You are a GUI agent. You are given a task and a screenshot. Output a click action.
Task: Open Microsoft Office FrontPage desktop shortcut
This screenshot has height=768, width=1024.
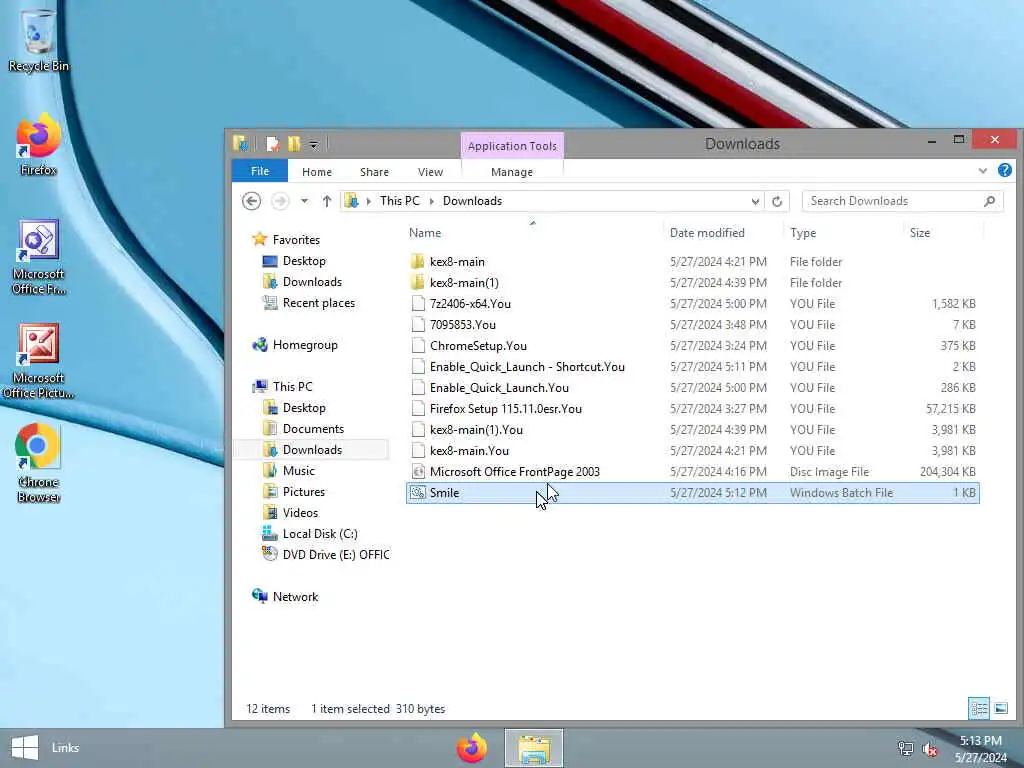click(38, 257)
